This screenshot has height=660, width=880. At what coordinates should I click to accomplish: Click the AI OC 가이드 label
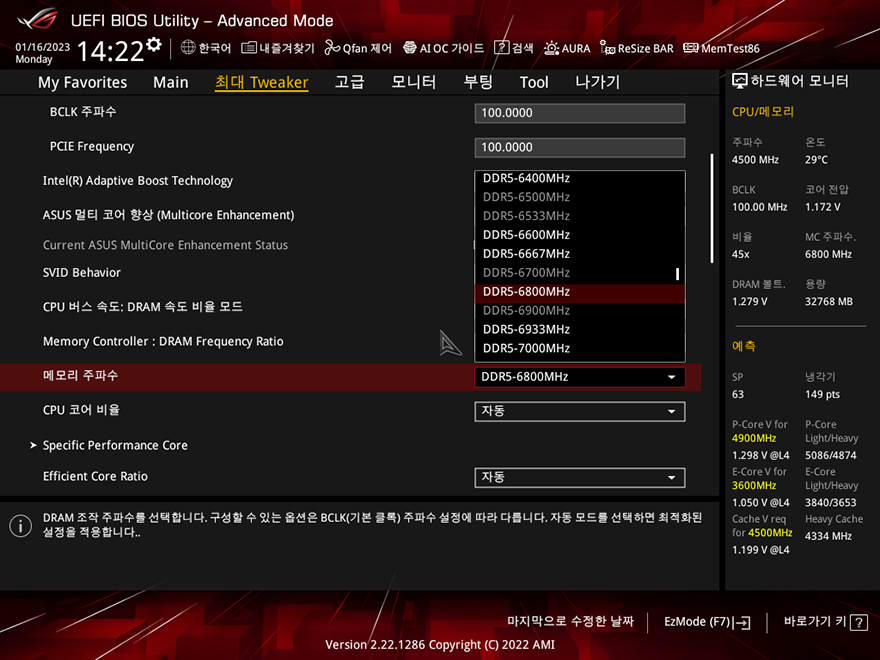coord(452,48)
